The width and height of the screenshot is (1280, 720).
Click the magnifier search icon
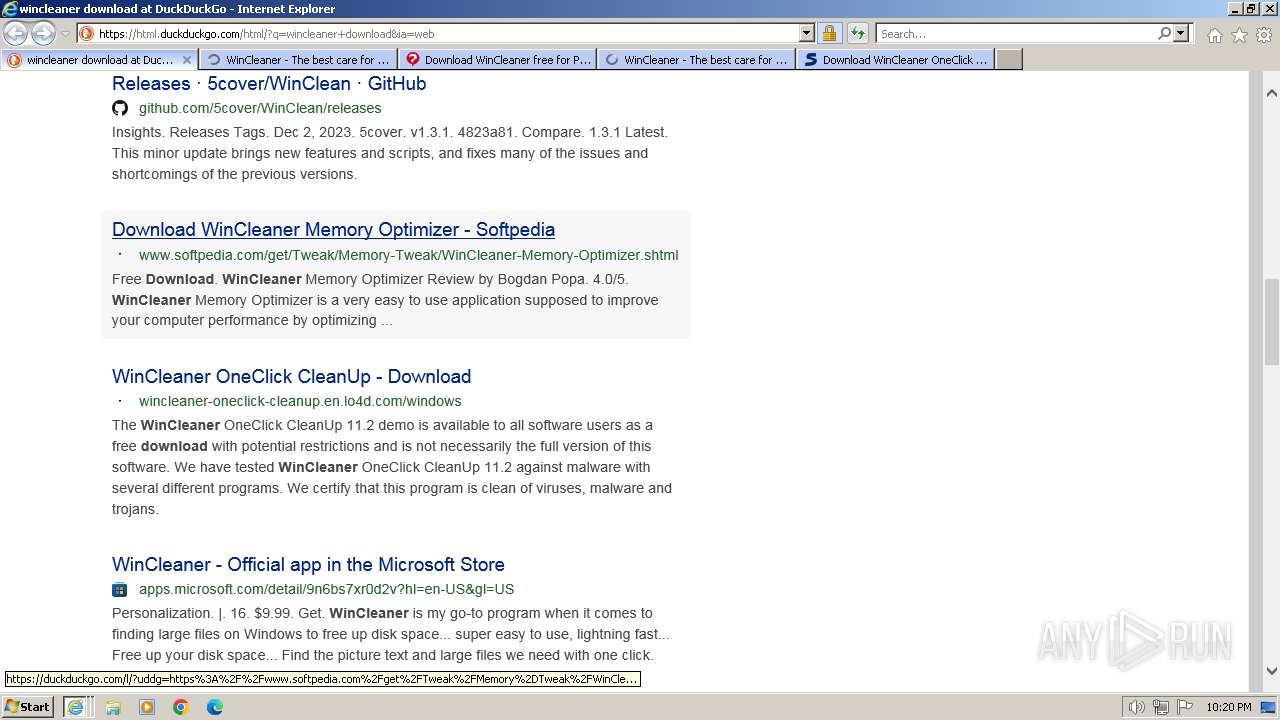(1164, 34)
